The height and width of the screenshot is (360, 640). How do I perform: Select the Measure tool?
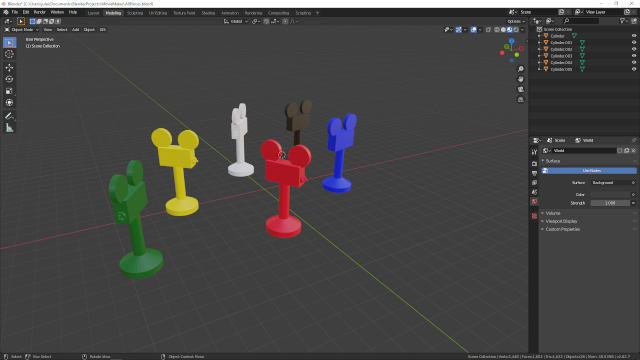(9, 128)
